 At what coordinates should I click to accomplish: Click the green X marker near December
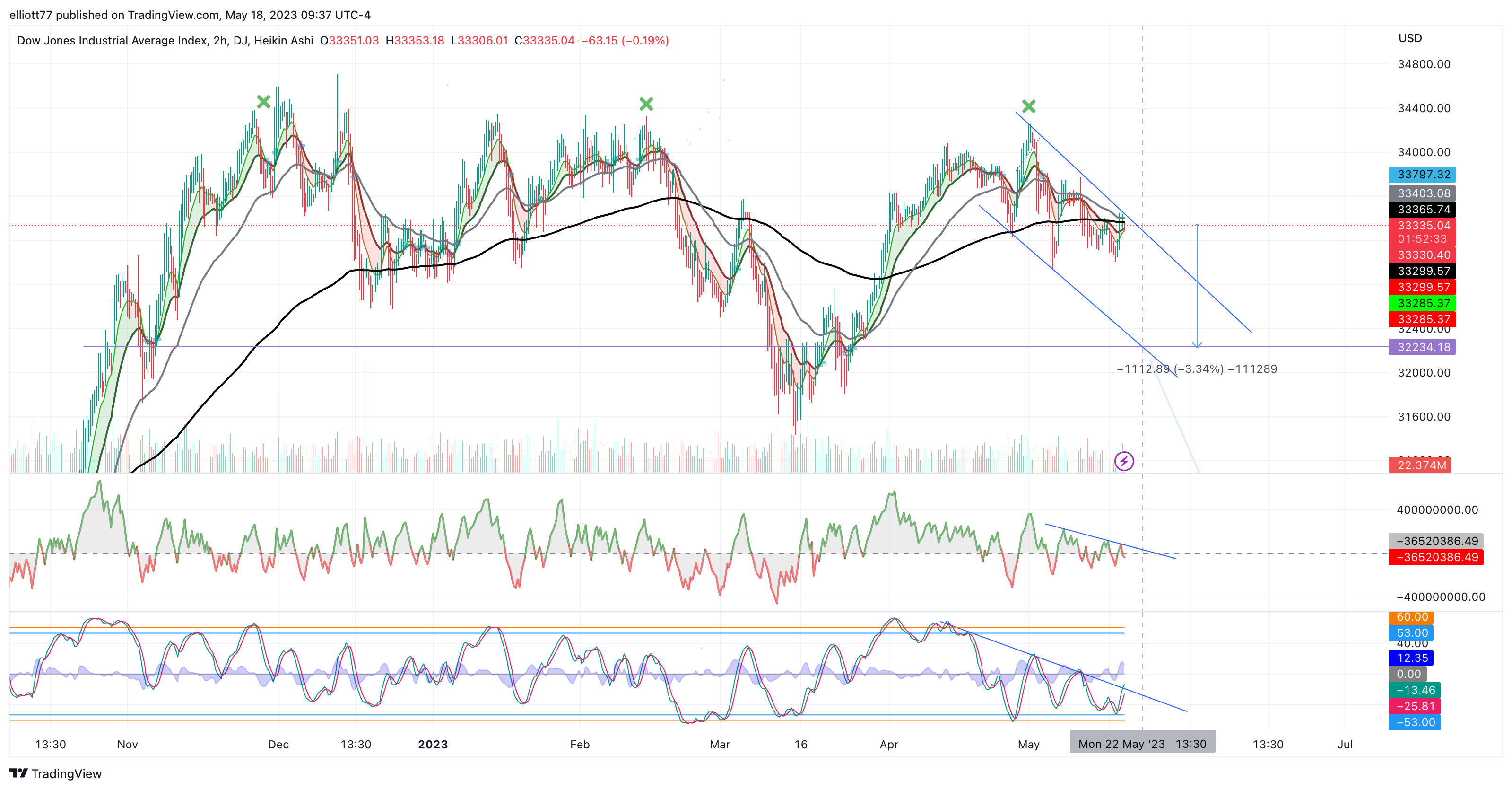[263, 102]
